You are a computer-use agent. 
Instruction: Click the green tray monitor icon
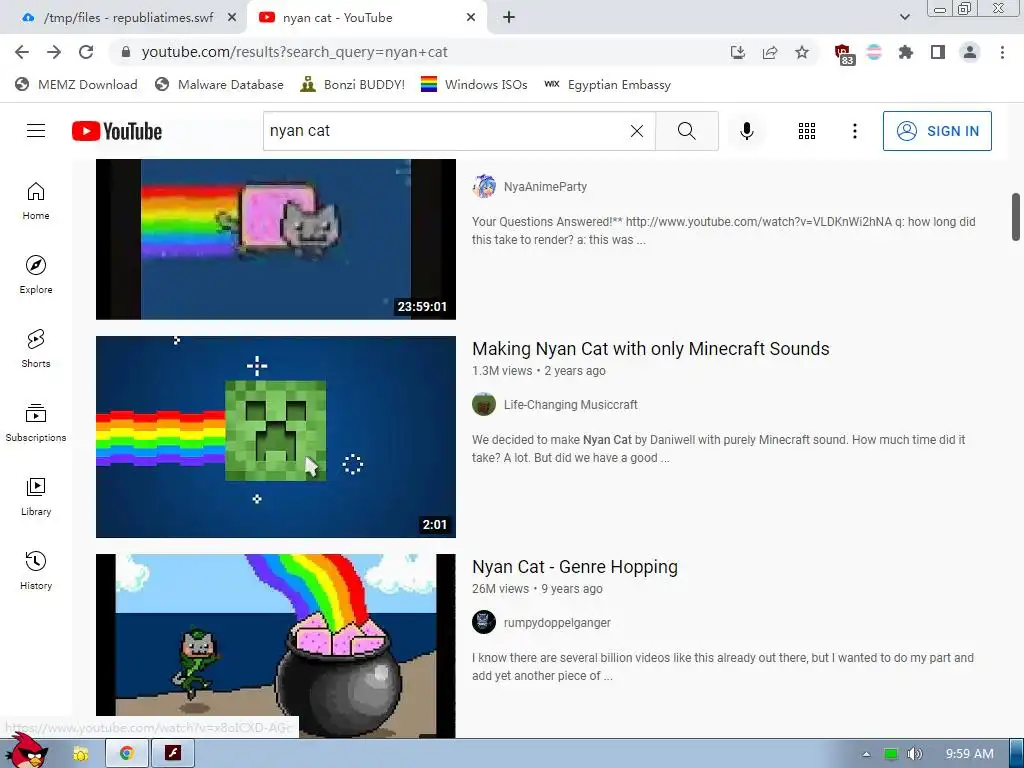pos(891,754)
